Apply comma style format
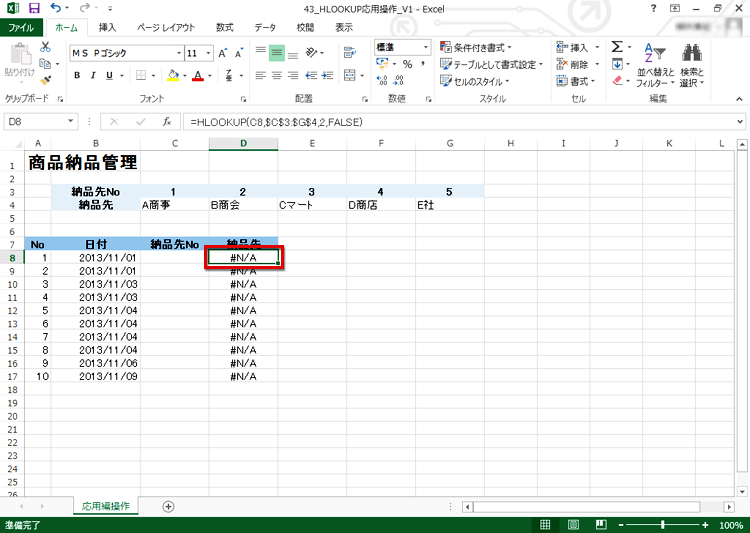The width and height of the screenshot is (750, 533). [423, 64]
